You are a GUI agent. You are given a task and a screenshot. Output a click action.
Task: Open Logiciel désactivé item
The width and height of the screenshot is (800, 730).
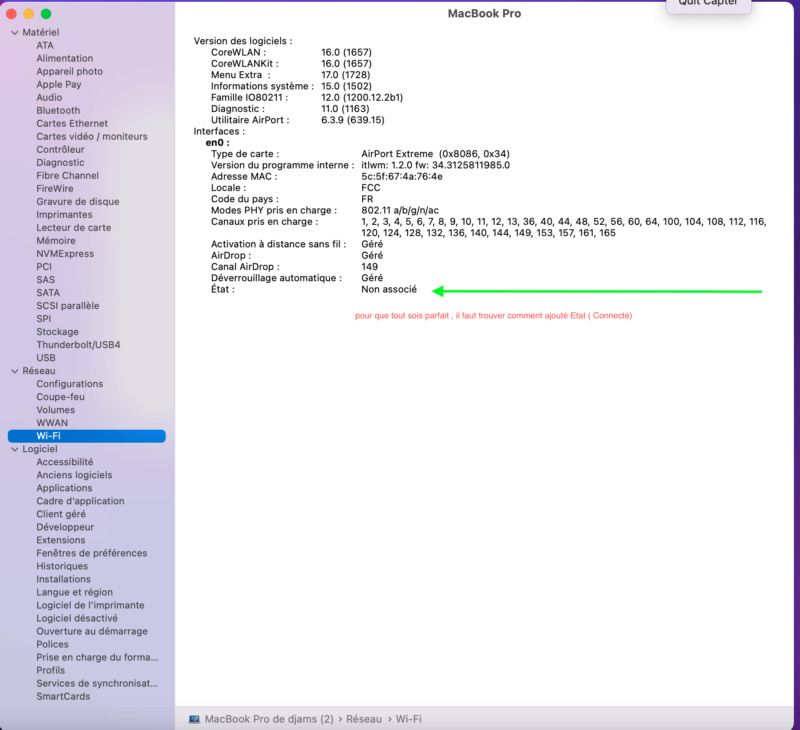(x=77, y=618)
